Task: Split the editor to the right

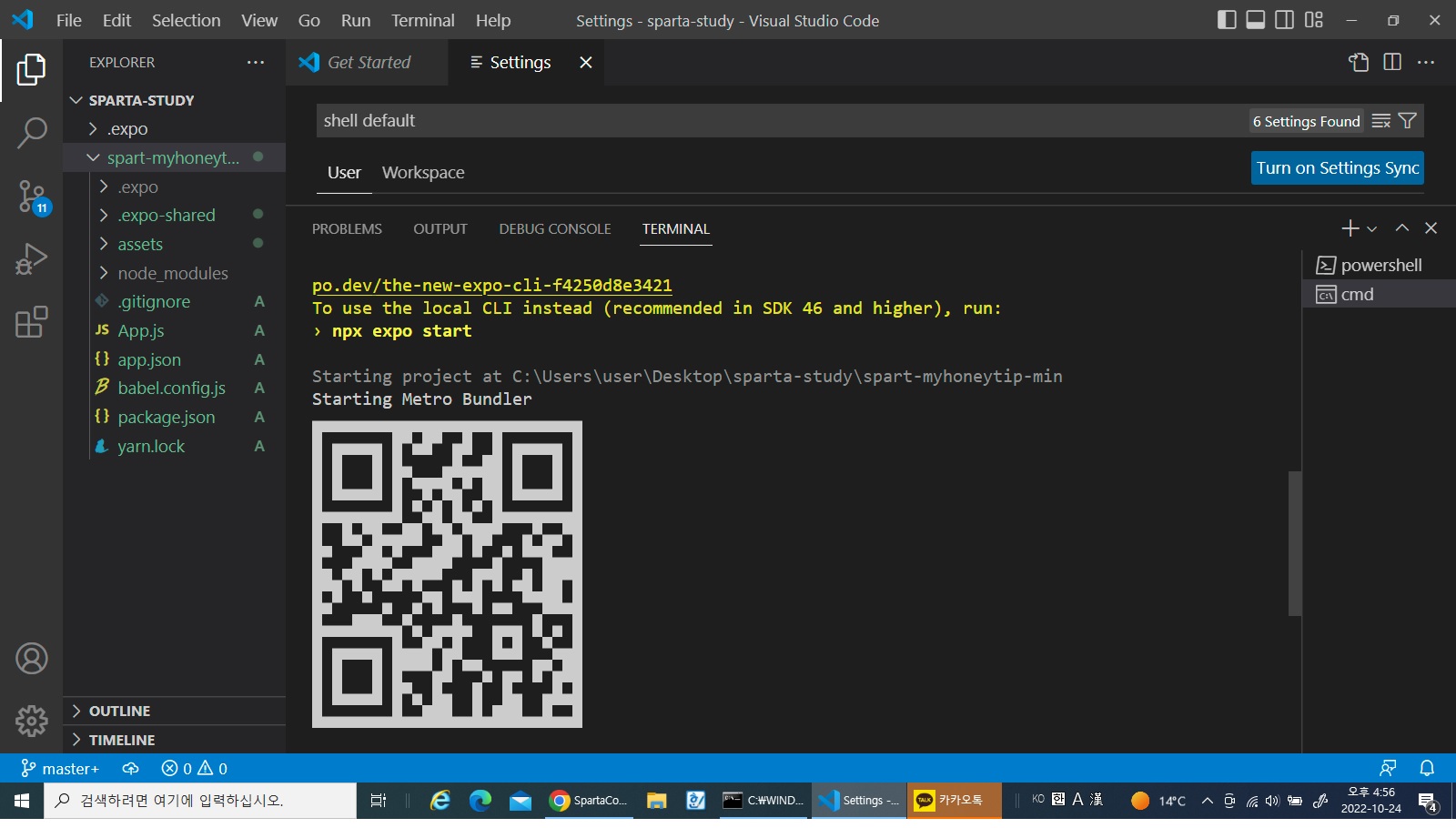Action: [1392, 62]
